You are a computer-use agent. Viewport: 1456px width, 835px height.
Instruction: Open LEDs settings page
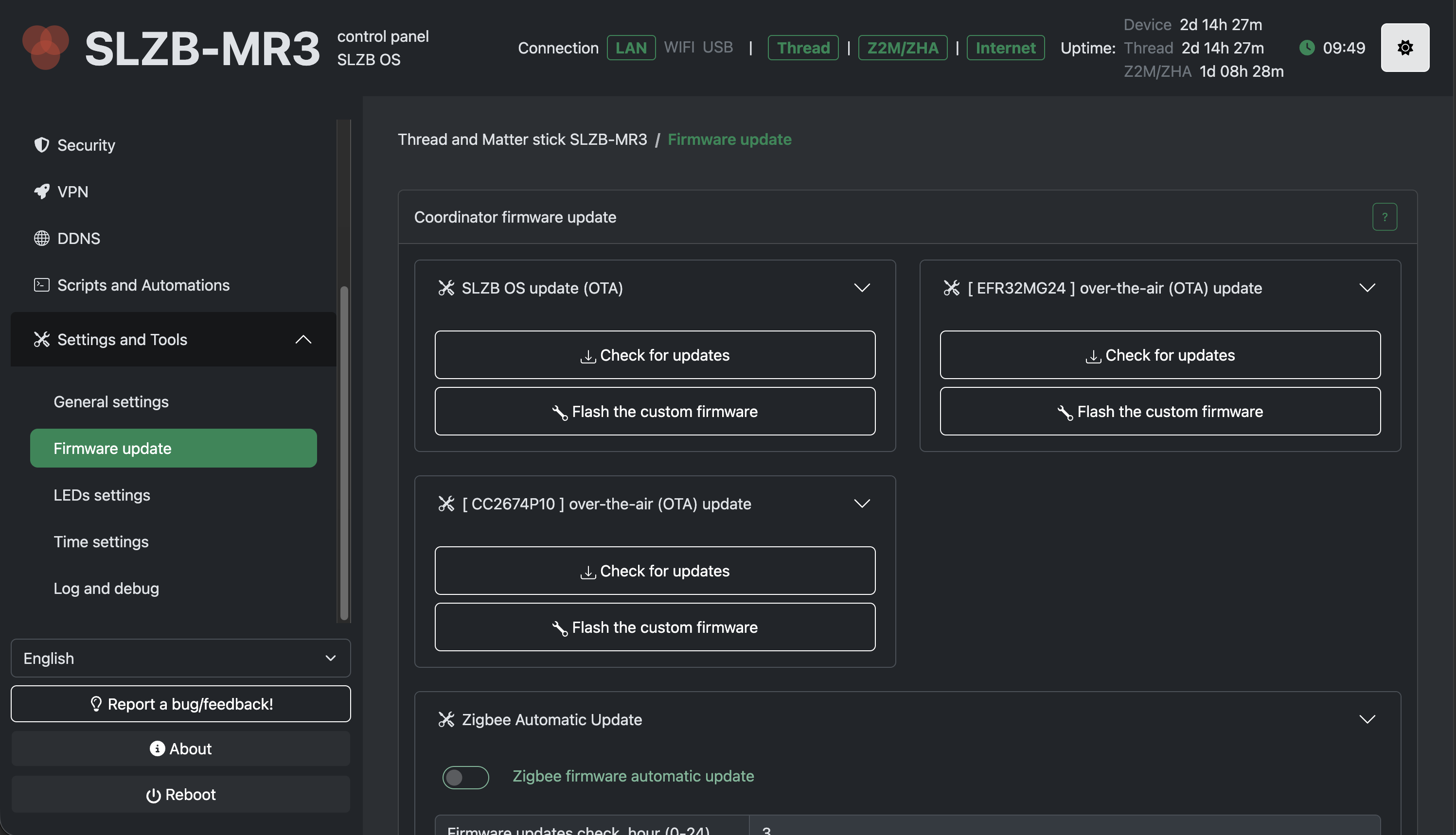pos(102,495)
